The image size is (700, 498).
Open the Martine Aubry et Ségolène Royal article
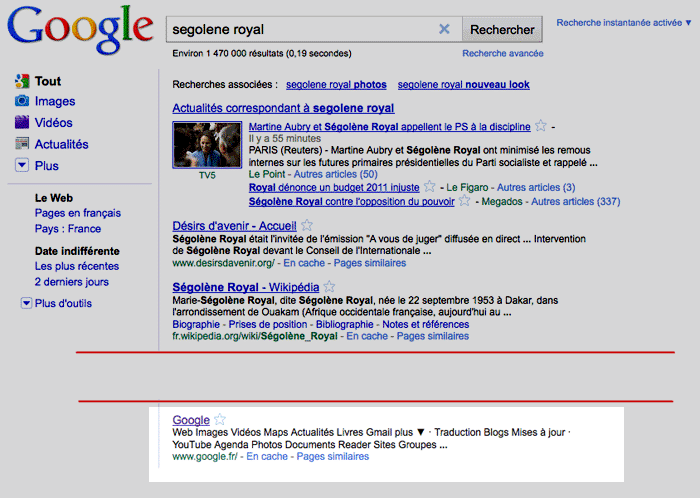click(389, 127)
